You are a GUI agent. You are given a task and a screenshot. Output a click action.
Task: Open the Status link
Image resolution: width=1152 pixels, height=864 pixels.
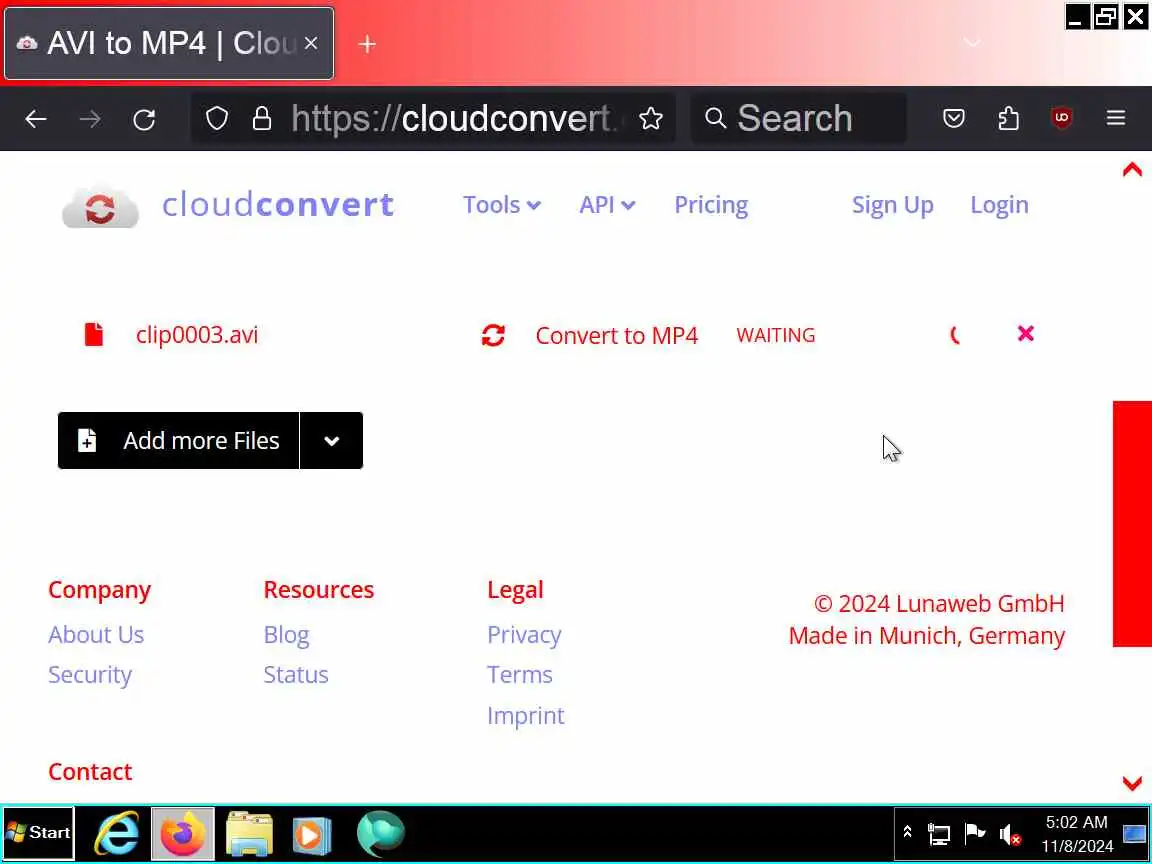(x=296, y=674)
